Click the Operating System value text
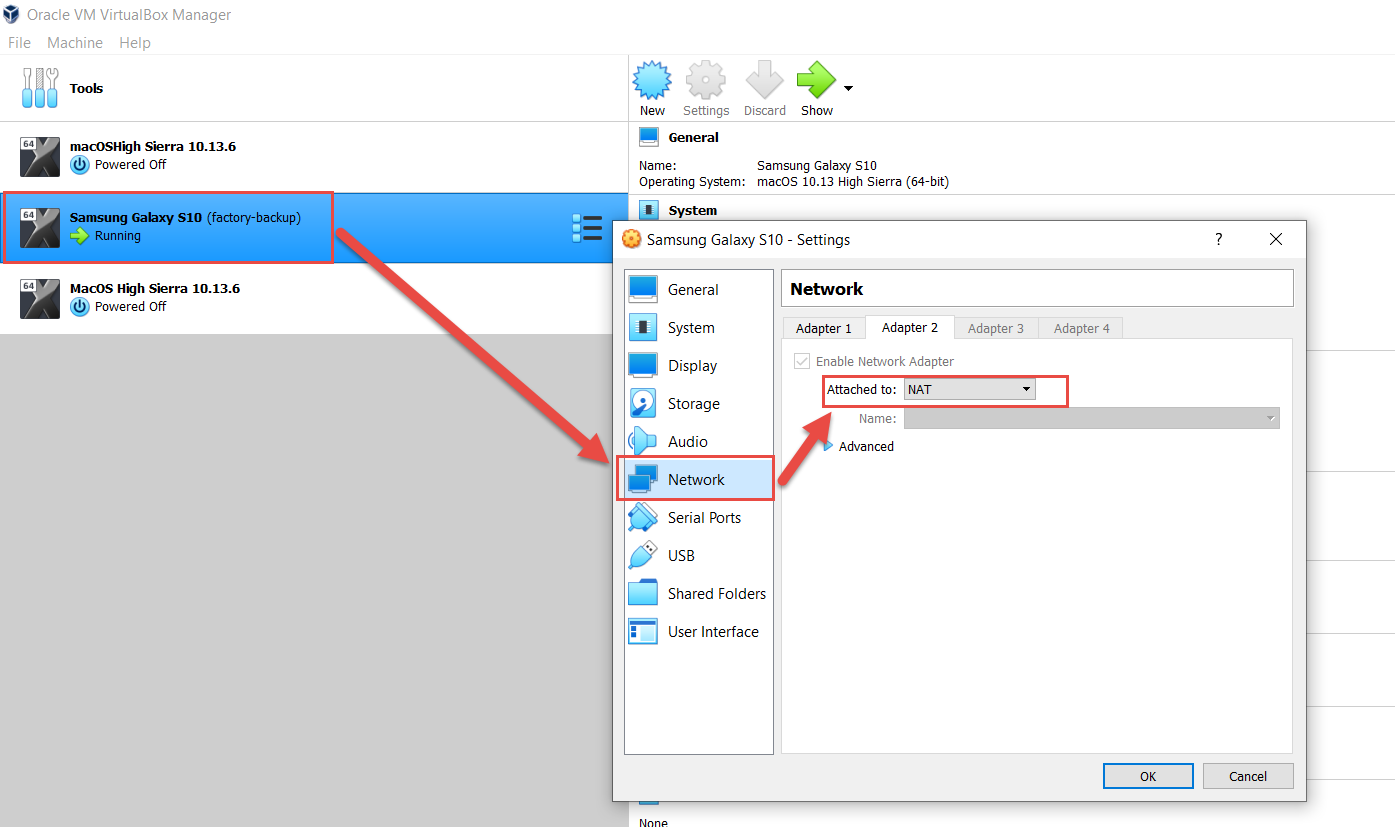Image resolution: width=1395 pixels, height=827 pixels. coord(853,182)
